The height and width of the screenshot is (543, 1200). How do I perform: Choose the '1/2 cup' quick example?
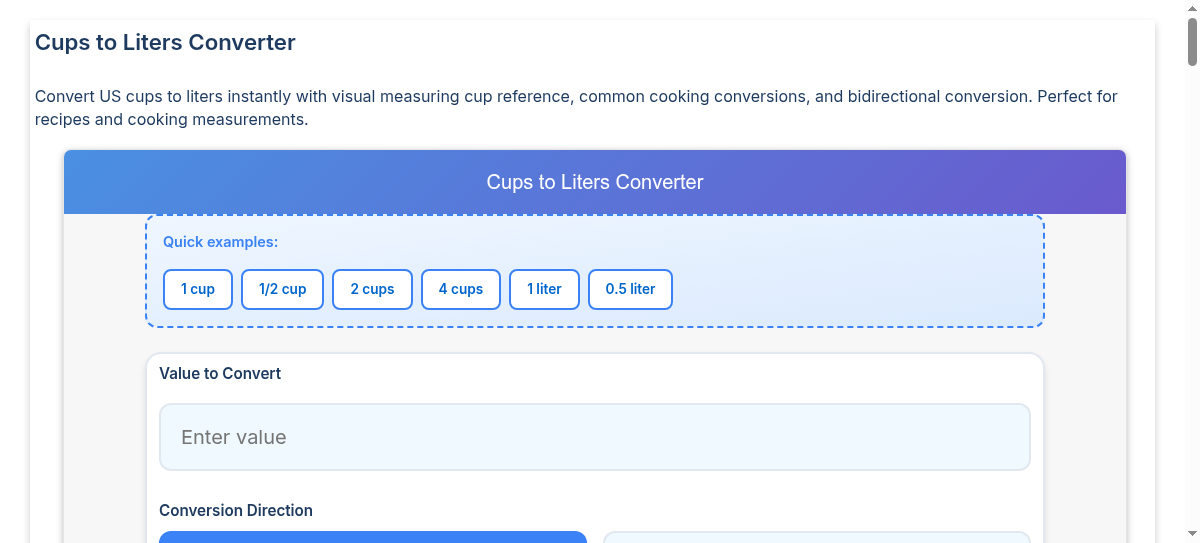(x=282, y=289)
